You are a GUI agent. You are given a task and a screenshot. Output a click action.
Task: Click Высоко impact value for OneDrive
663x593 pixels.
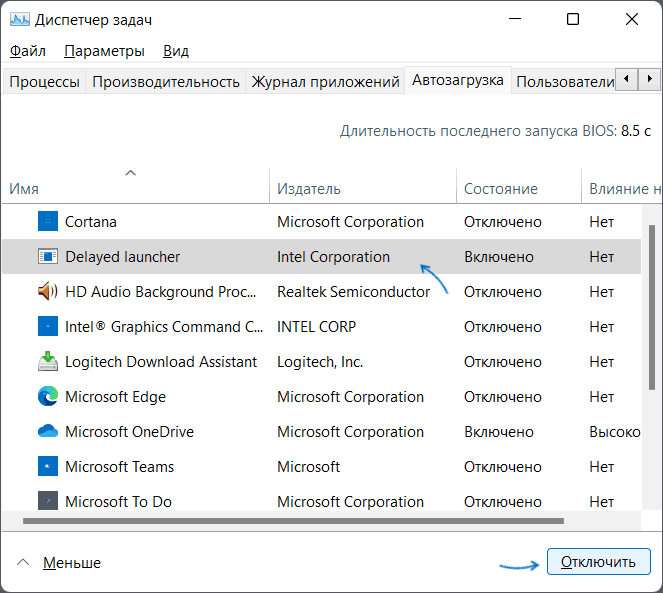[x=615, y=432]
